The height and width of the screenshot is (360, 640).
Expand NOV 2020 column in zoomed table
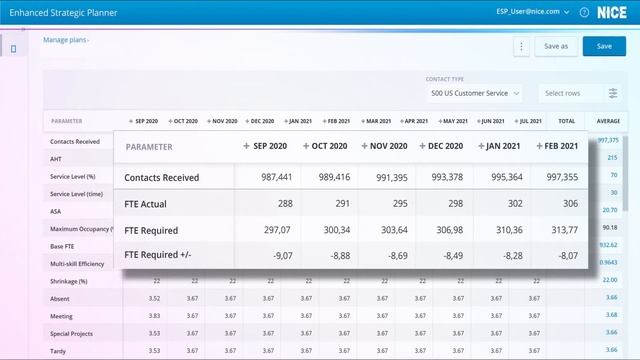click(x=364, y=146)
